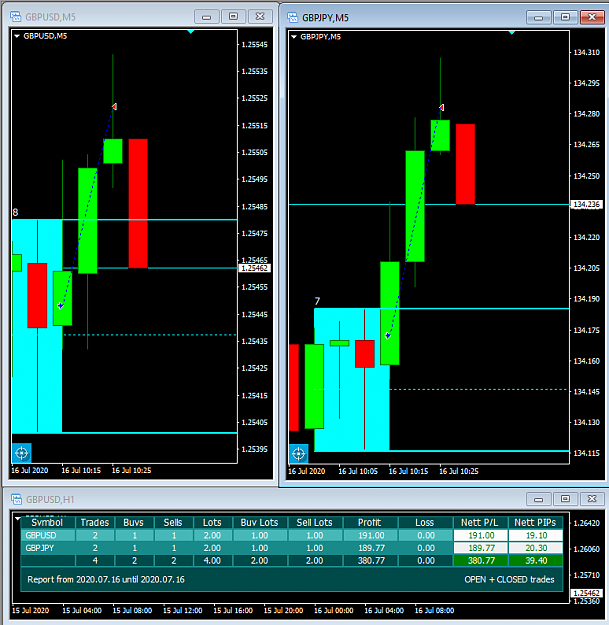Select the GBPUSD row symbol cell
The width and height of the screenshot is (609, 625).
[x=47, y=535]
